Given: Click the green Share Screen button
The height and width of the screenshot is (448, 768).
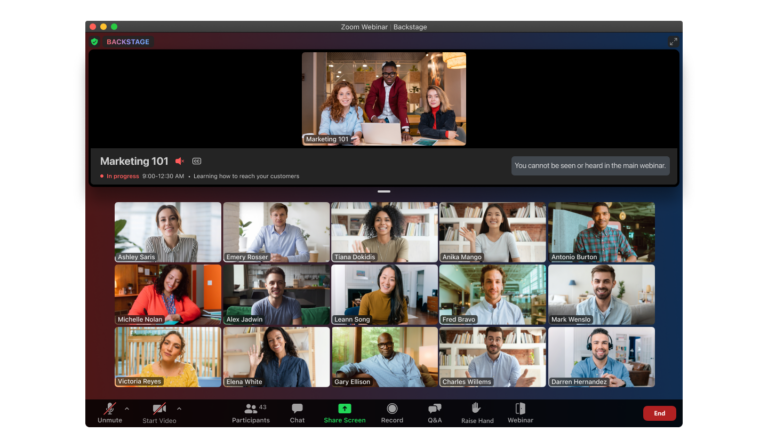Looking at the screenshot, I should coord(344,413).
